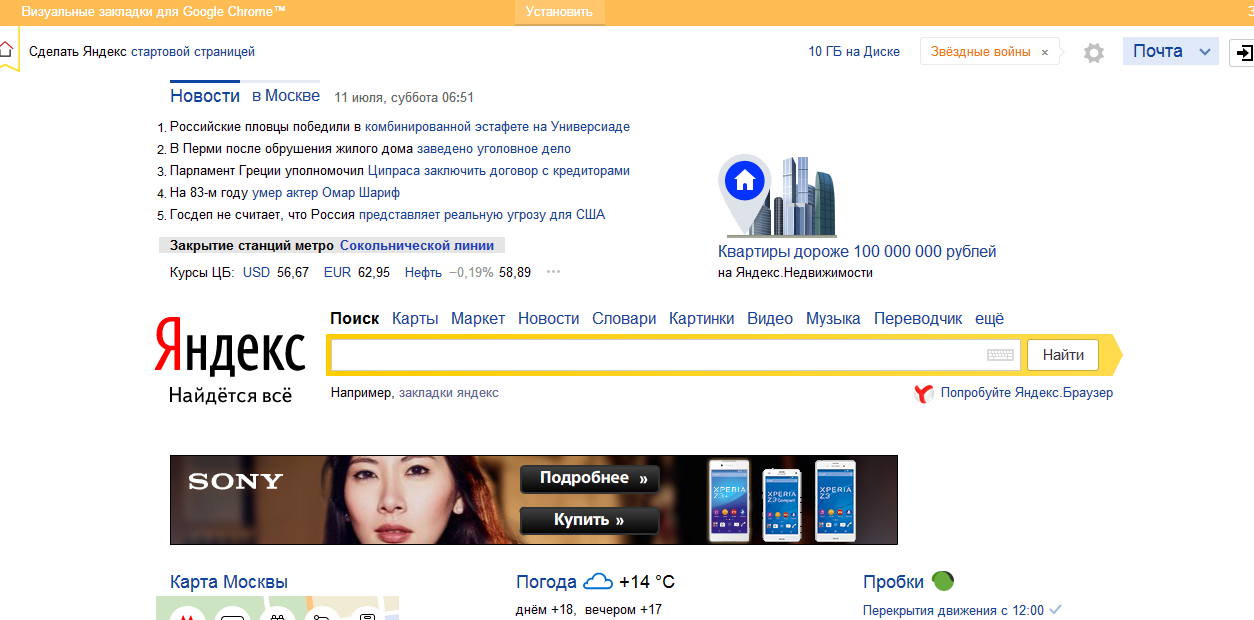Click the Найти search button
Viewport: 1254px width, 620px height.
(1063, 355)
